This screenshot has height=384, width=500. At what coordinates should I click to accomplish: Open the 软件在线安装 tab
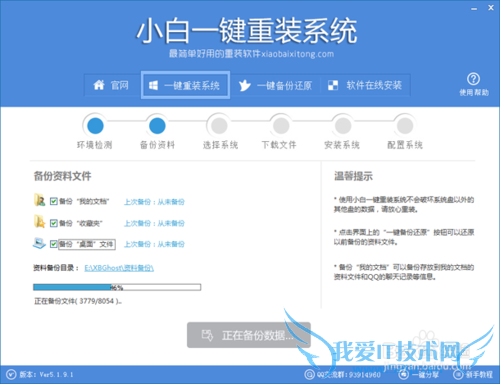(x=365, y=85)
